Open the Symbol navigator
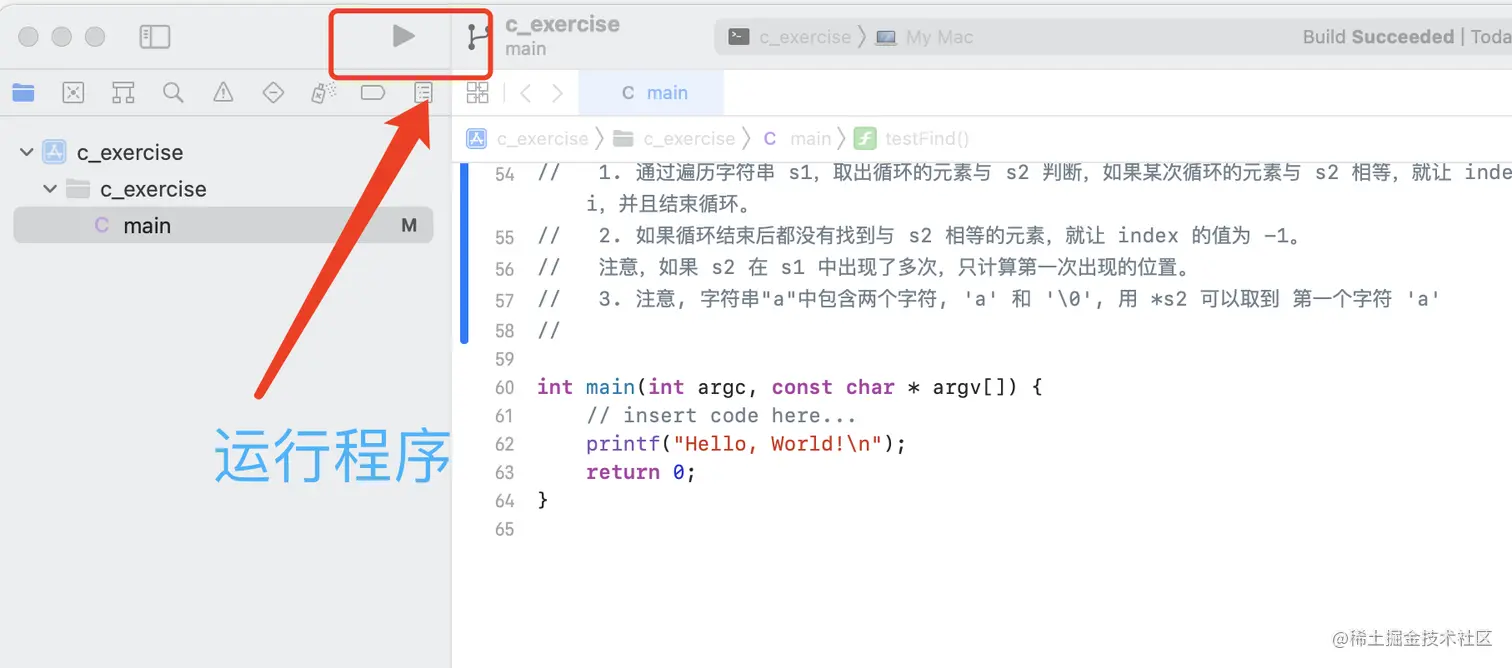 click(x=123, y=92)
